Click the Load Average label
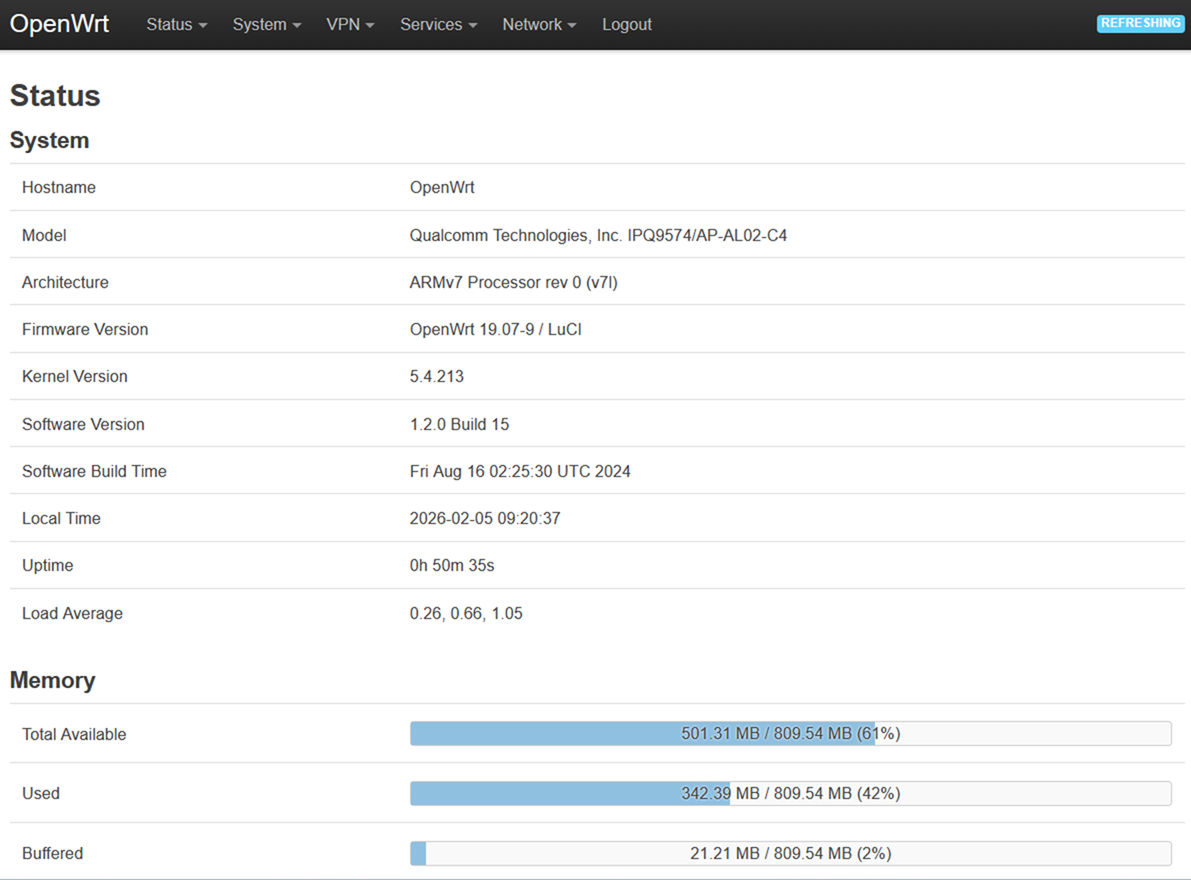1191x880 pixels. 72,613
